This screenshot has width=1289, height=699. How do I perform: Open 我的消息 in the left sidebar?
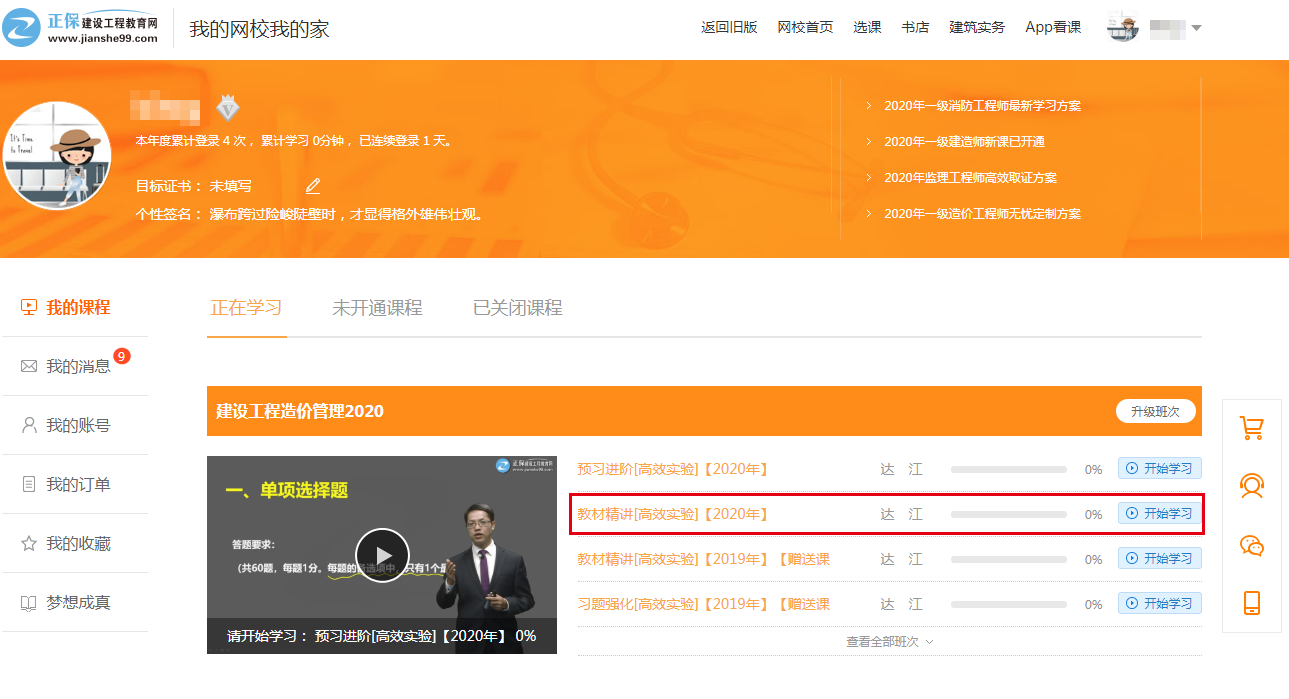[78, 367]
